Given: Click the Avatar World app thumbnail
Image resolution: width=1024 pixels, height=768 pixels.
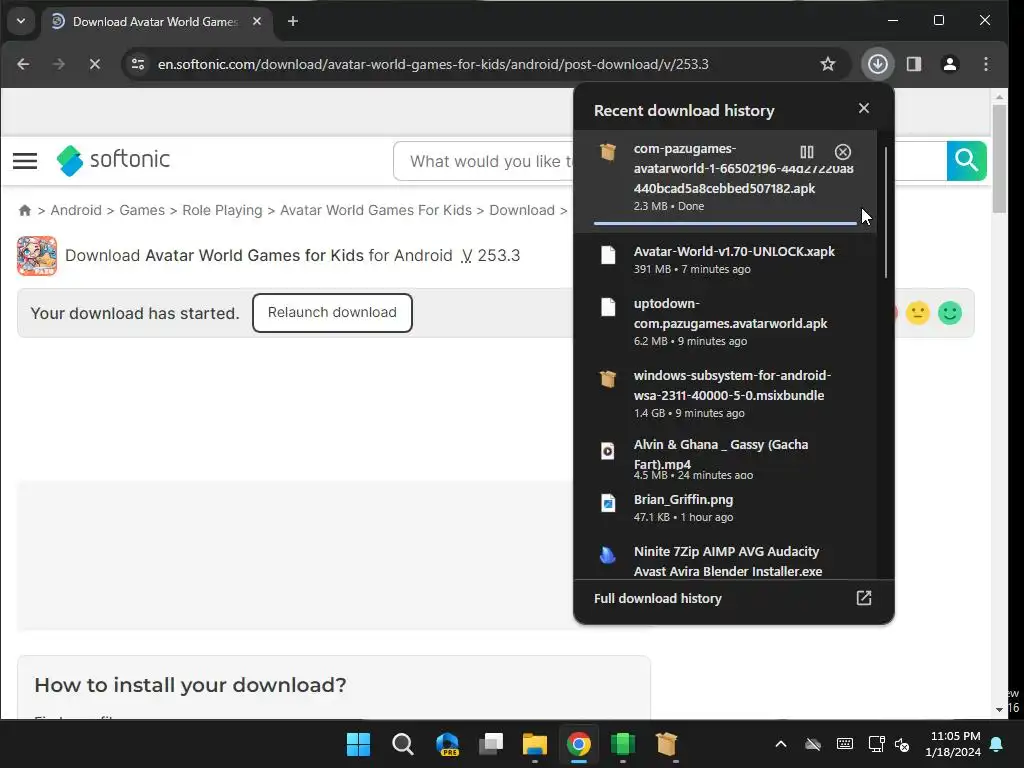Looking at the screenshot, I should [x=37, y=256].
